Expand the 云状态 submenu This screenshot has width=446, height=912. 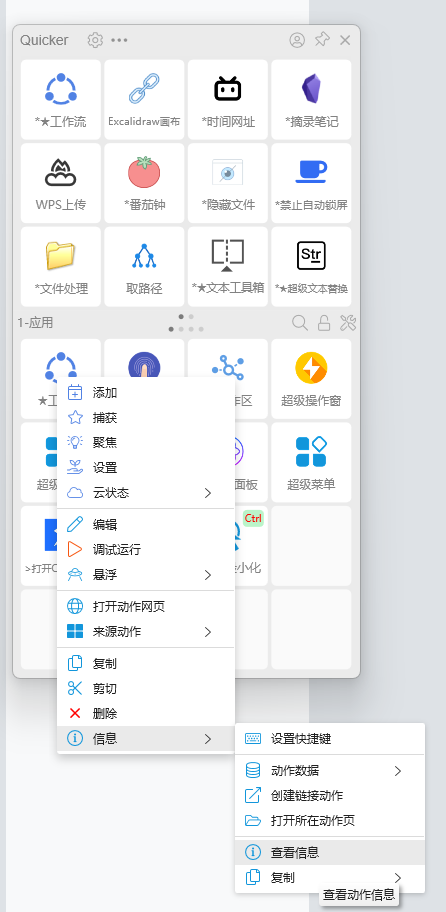pos(146,493)
